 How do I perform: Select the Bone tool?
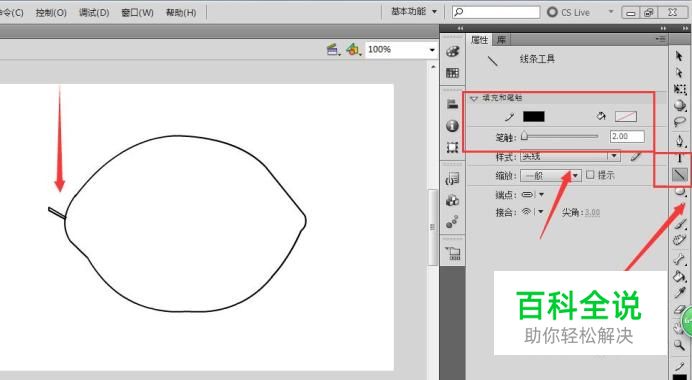point(680,259)
